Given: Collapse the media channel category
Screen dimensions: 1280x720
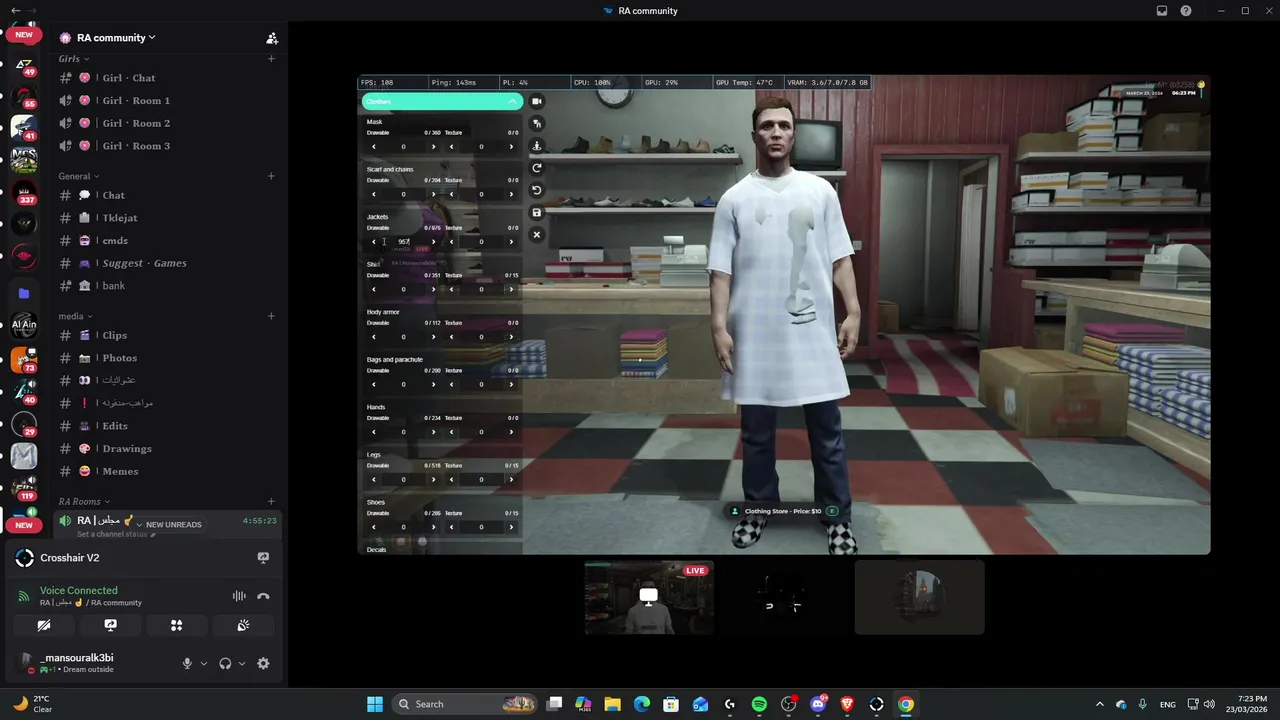Looking at the screenshot, I should [x=75, y=316].
